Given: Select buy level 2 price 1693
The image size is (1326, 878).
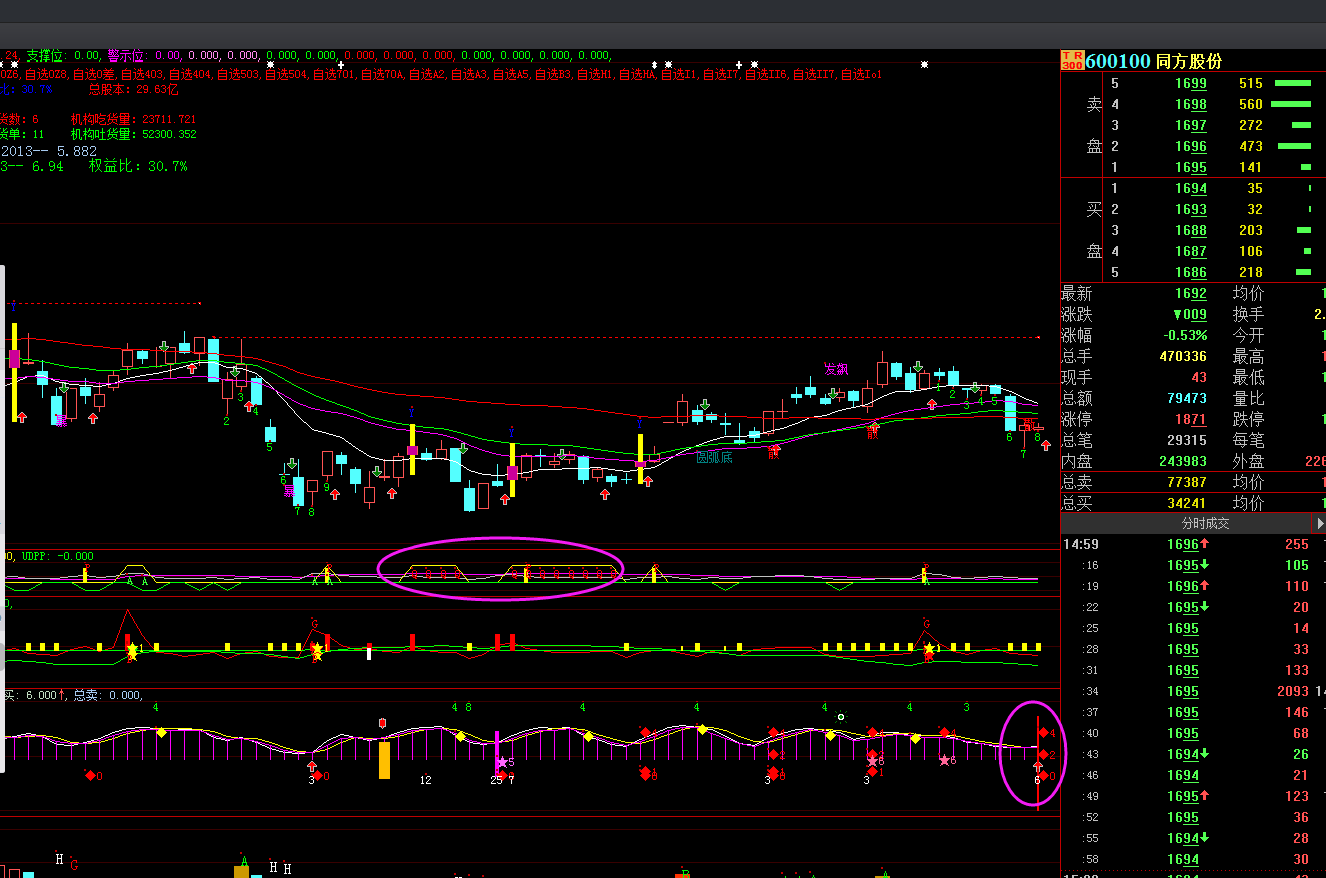Looking at the screenshot, I should click(1191, 209).
